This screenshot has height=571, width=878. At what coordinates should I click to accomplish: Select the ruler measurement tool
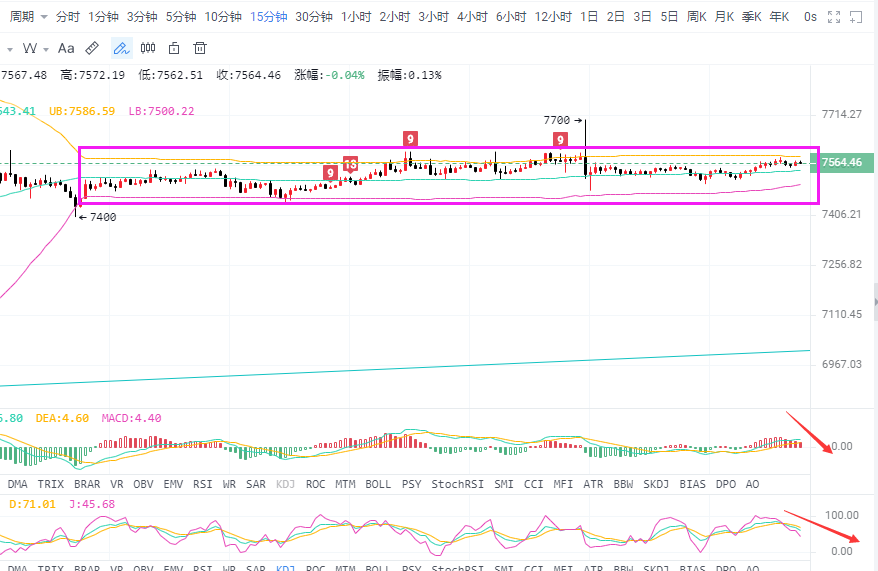tap(92, 49)
